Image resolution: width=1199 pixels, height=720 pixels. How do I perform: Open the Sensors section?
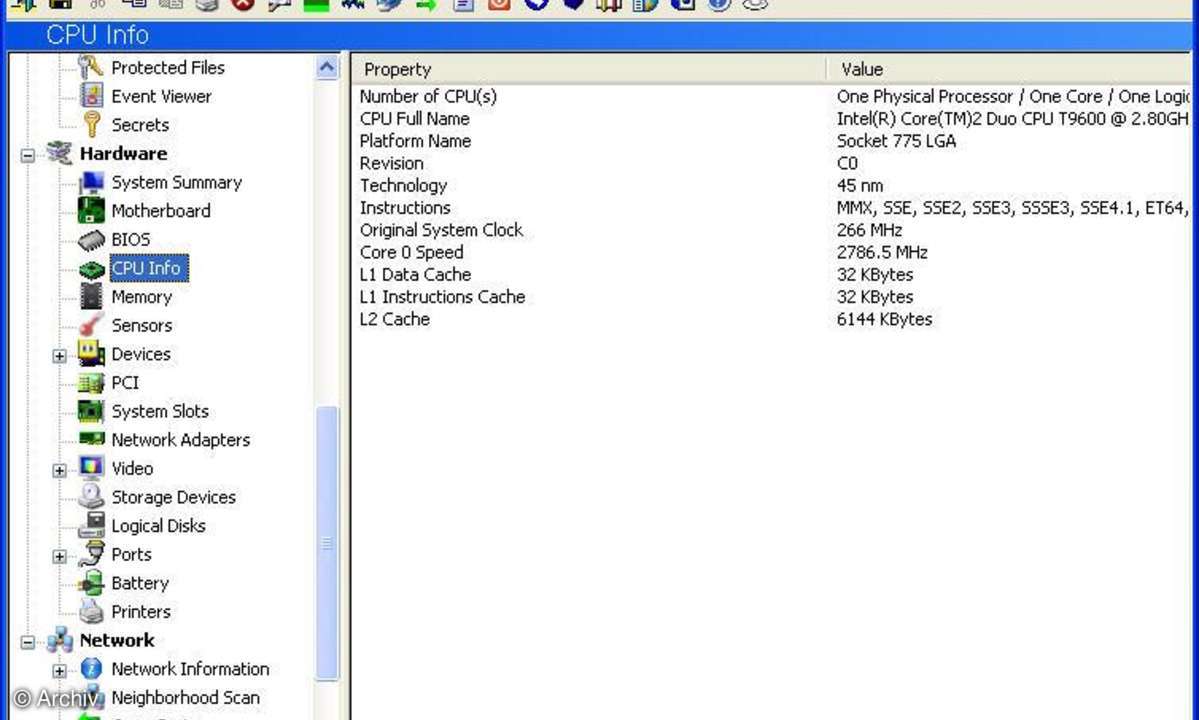coord(141,326)
